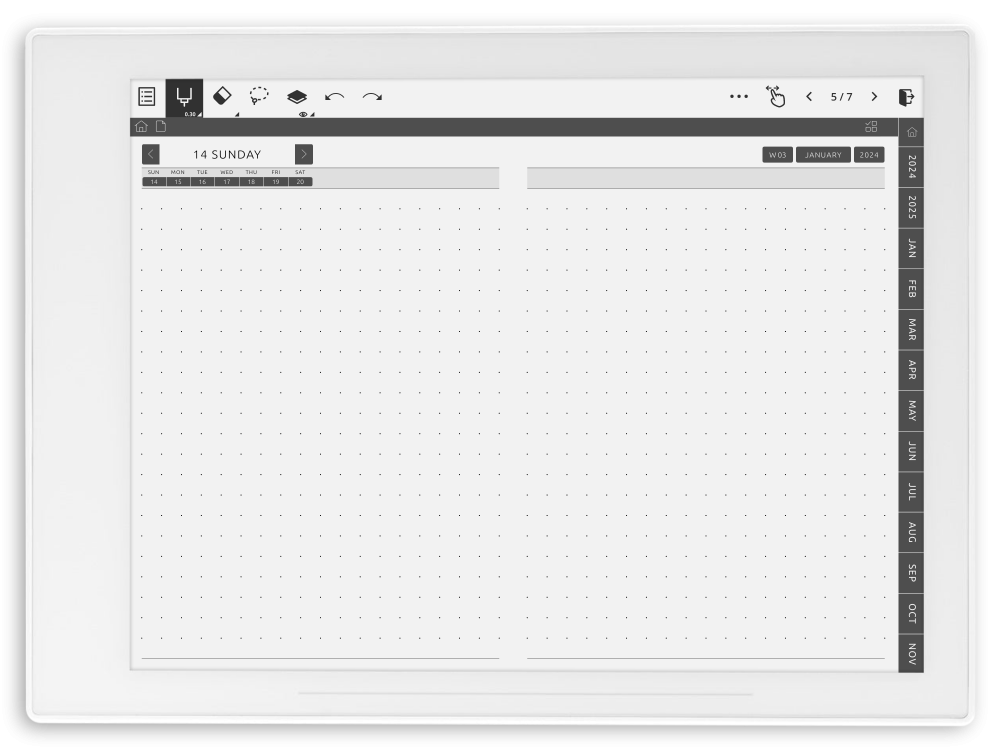Open the 2025 year side tab

(x=911, y=208)
